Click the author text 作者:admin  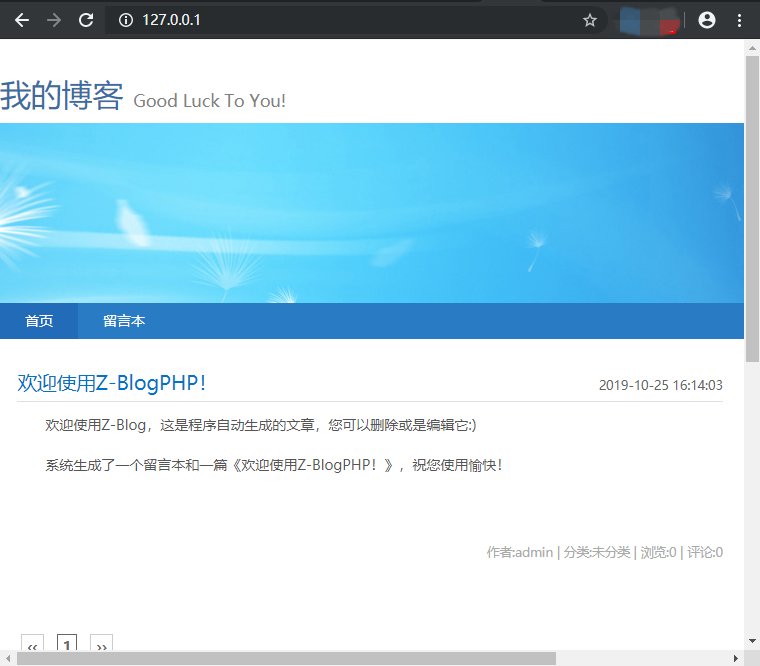coord(520,553)
